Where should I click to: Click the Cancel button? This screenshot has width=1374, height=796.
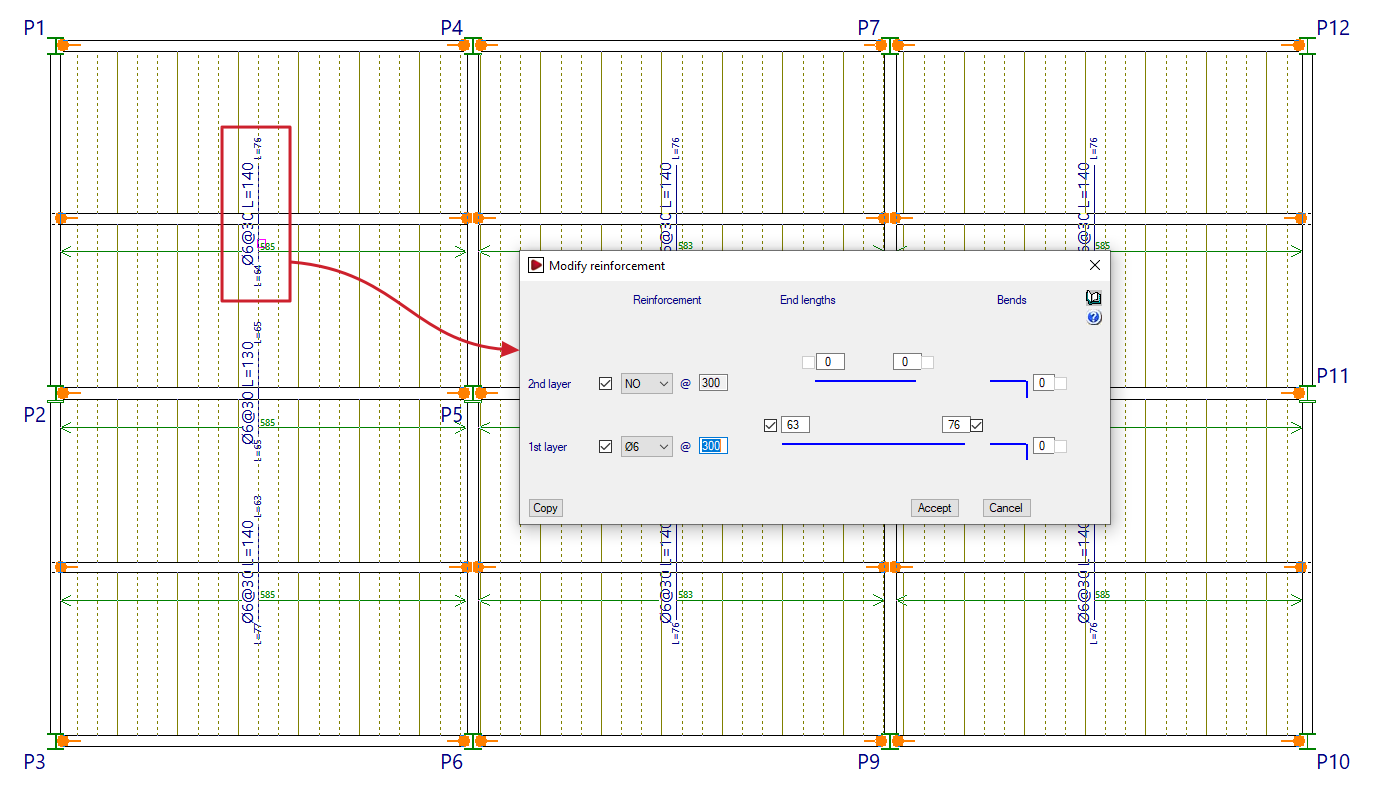coord(1006,508)
